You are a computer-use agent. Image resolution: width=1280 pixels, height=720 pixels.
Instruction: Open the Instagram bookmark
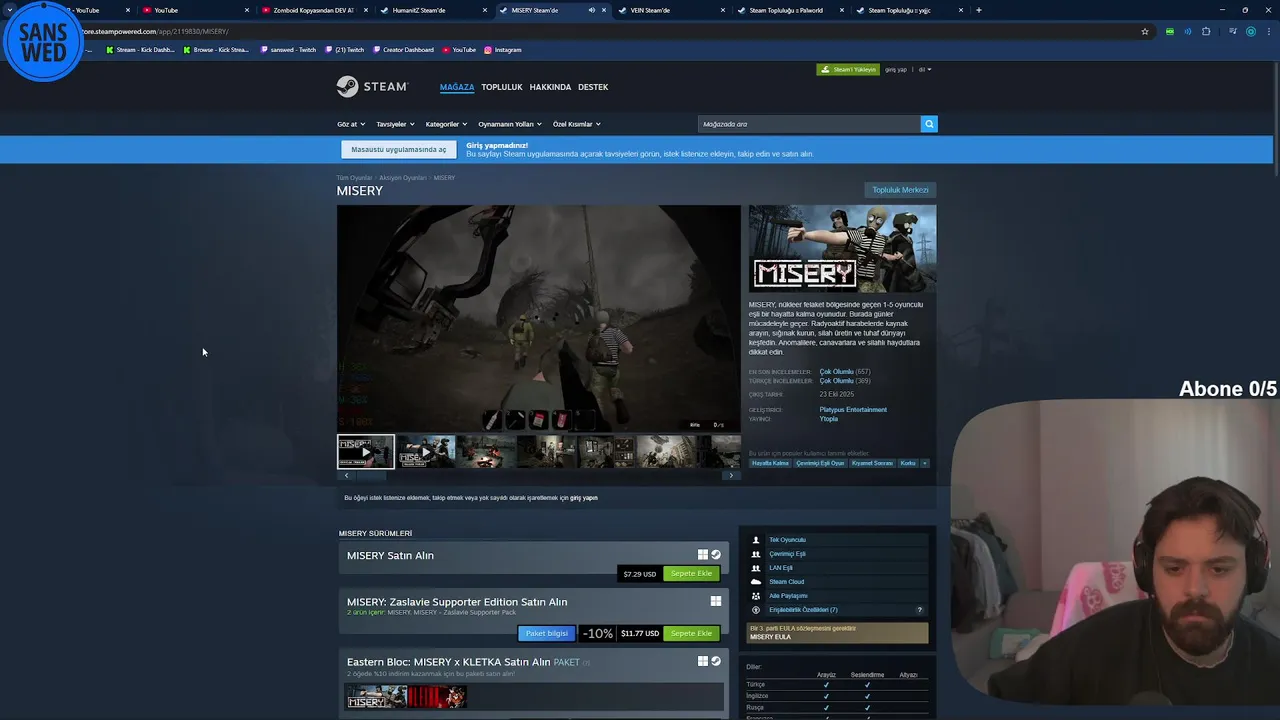pyautogui.click(x=503, y=49)
